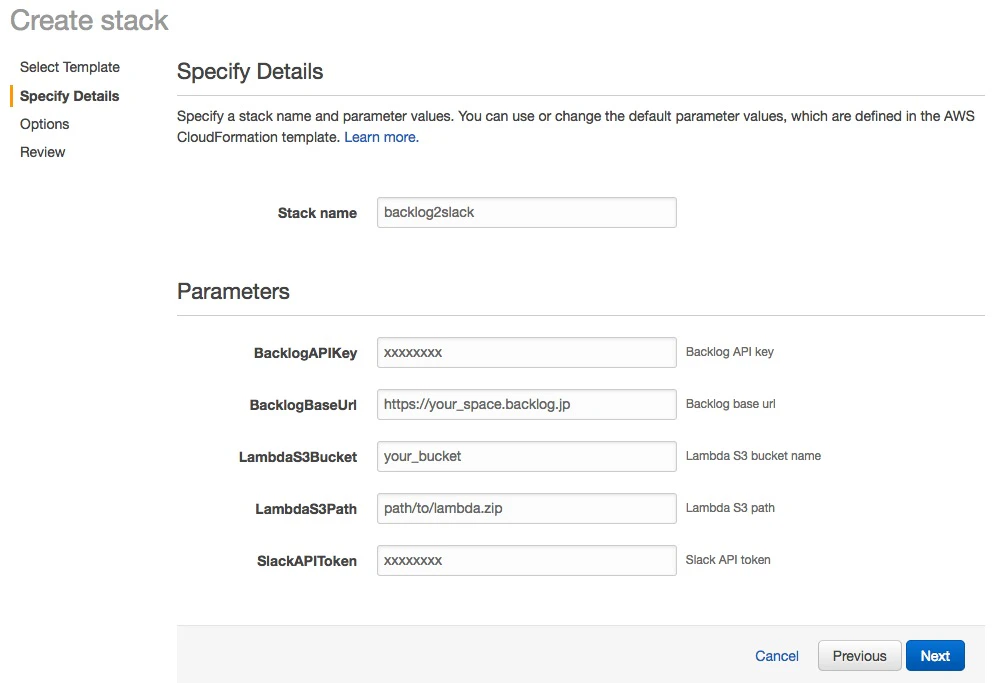Screen dimensions: 995x683
Task: Click the 'Create stack' page title
Action: tap(89, 20)
